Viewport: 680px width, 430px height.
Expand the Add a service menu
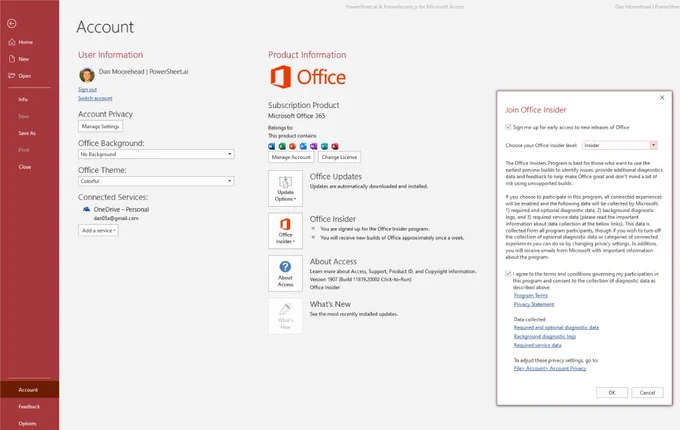[x=98, y=230]
